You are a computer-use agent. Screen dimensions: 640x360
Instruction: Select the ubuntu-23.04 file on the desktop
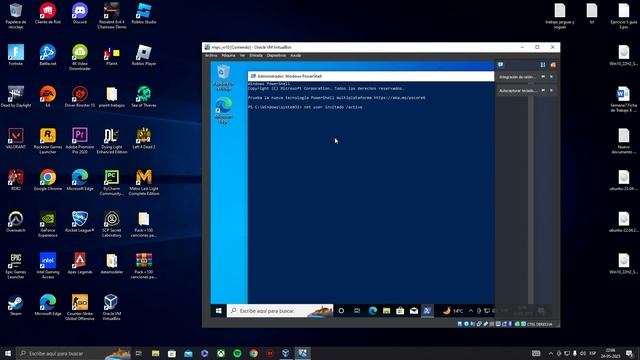[x=623, y=180]
